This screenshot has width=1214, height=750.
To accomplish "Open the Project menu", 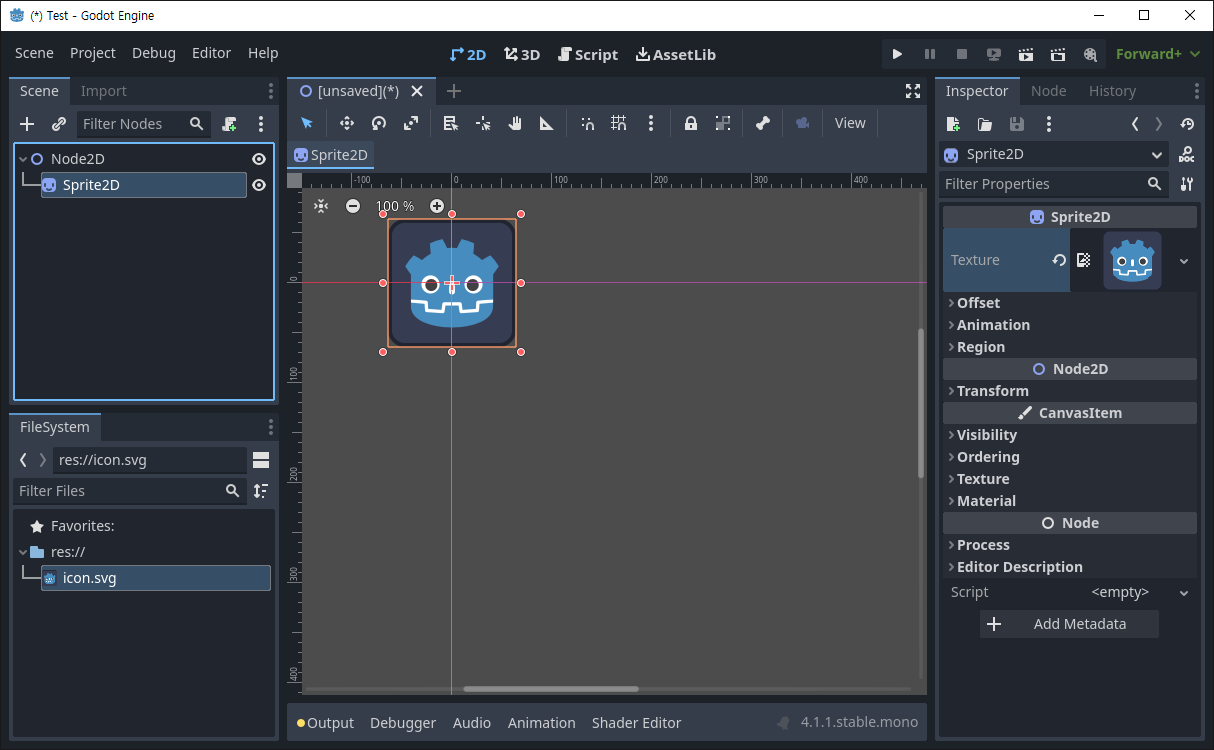I will pyautogui.click(x=93, y=53).
